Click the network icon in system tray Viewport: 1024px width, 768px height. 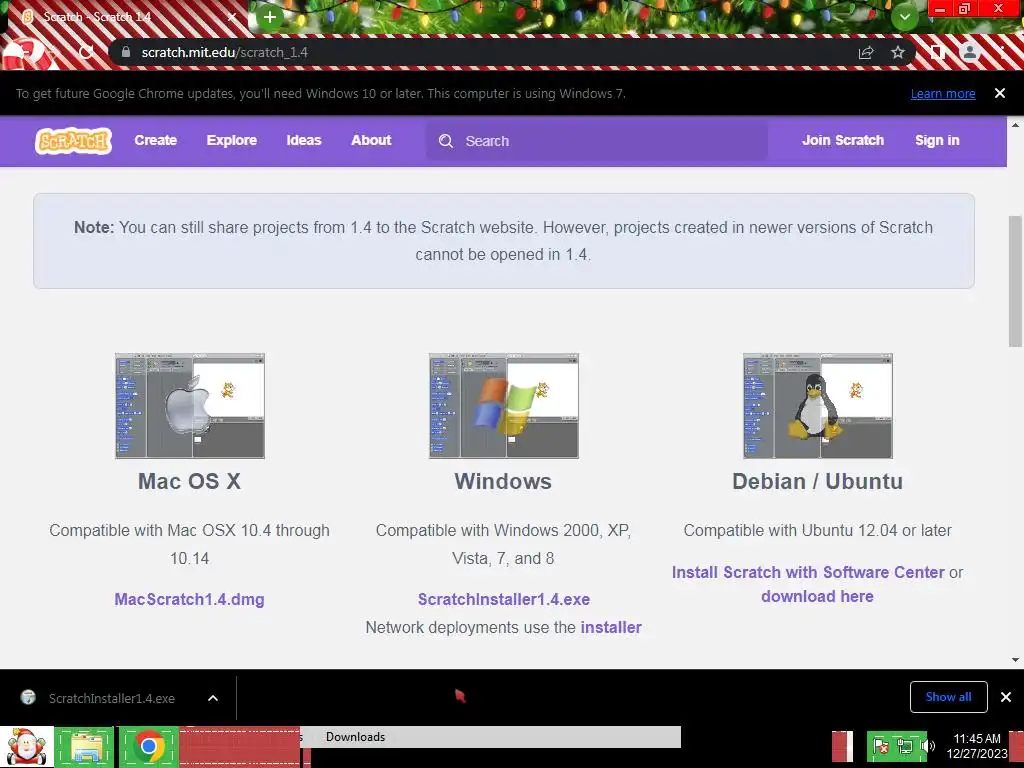click(x=905, y=746)
